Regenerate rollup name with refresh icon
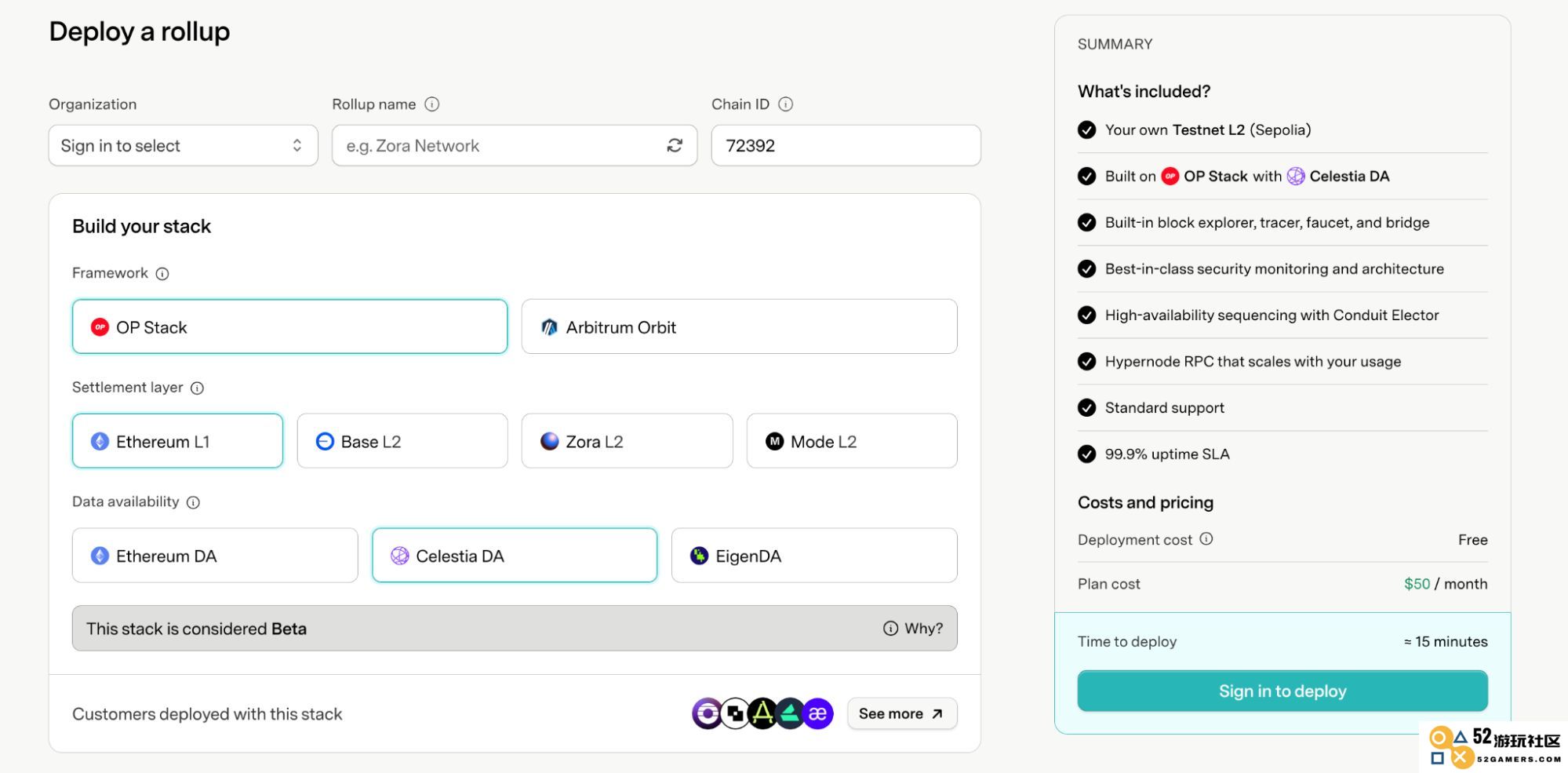Viewport: 1568px width, 773px height. (675, 145)
